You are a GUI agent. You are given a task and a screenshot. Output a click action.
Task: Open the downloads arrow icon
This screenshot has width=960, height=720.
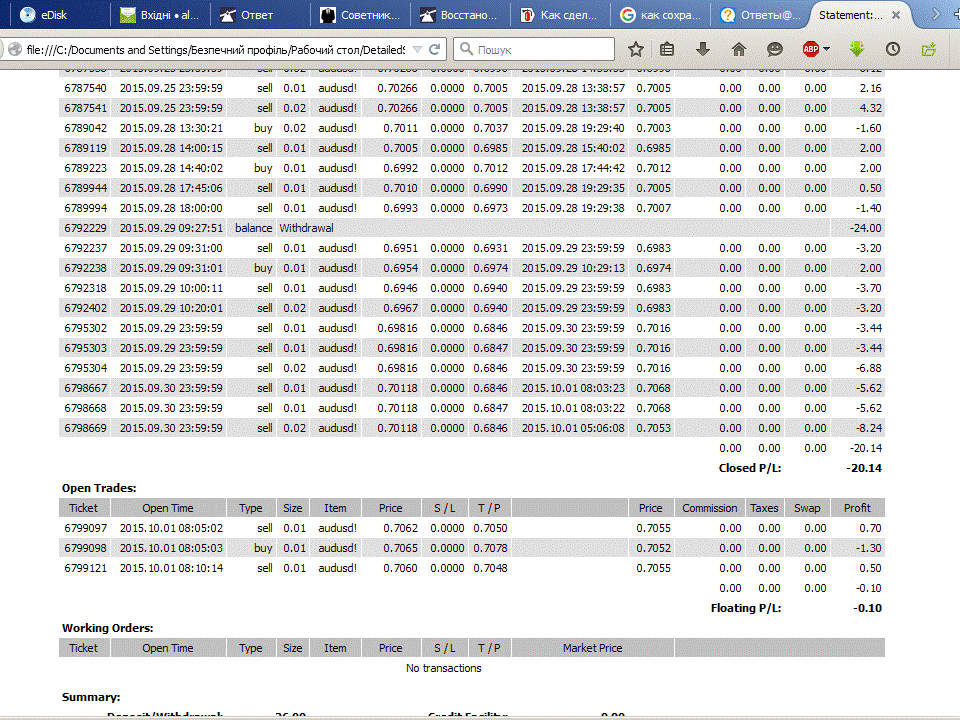pos(703,49)
